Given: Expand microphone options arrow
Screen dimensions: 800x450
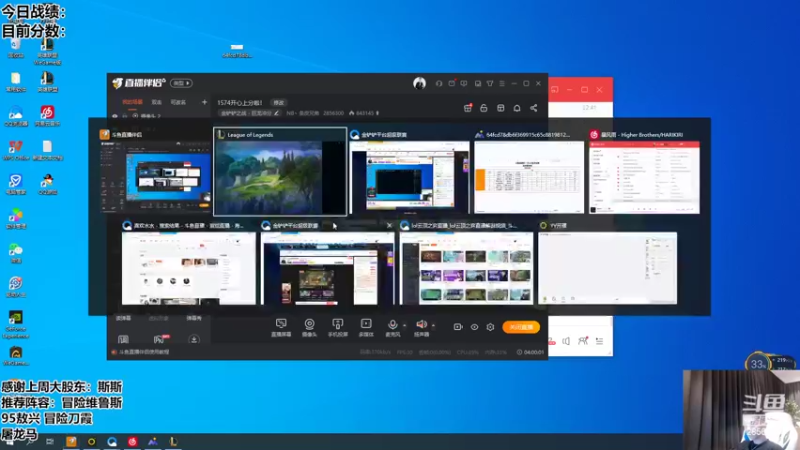Looking at the screenshot, I should pyautogui.click(x=405, y=325).
